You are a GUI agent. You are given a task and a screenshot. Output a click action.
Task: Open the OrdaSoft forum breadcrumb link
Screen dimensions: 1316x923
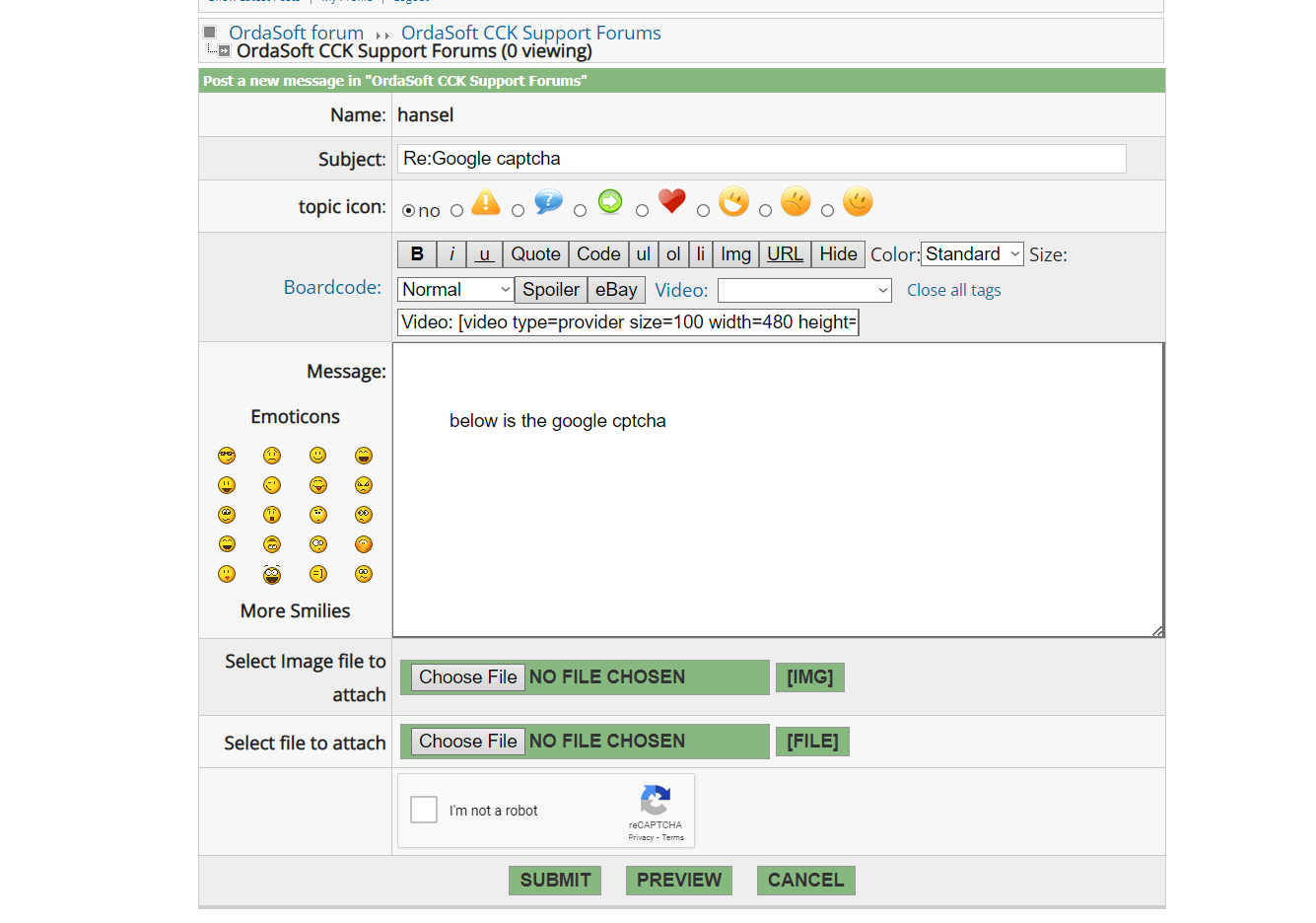pos(296,33)
